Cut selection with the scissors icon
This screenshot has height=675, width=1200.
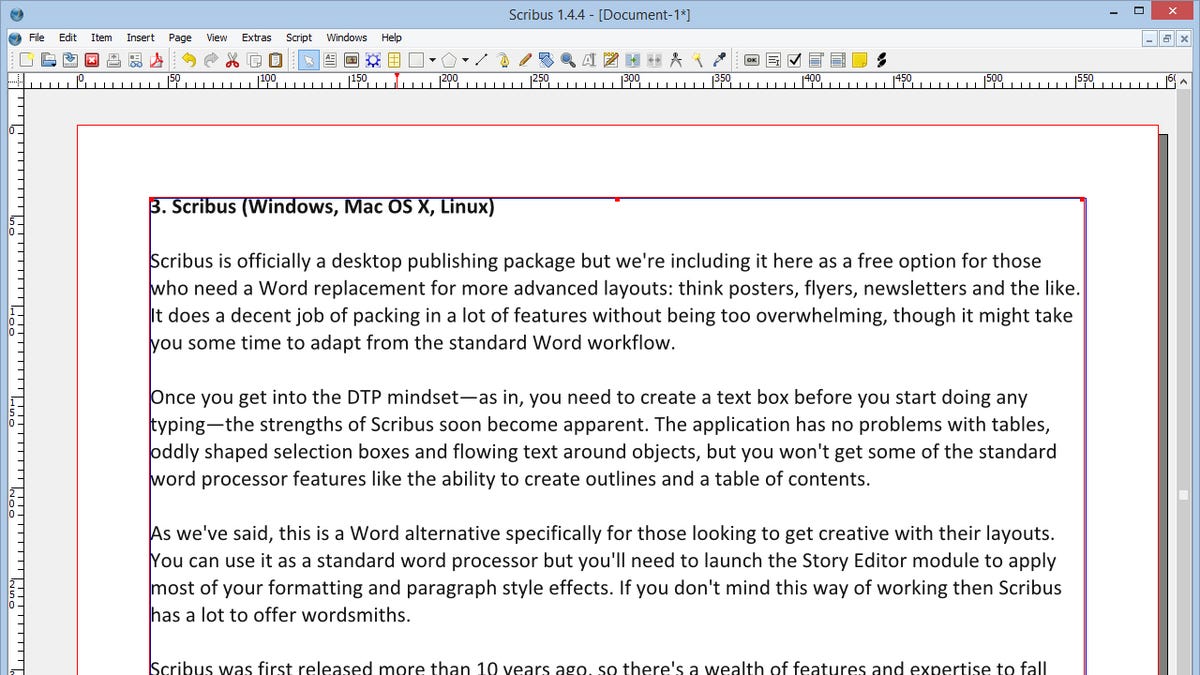(232, 60)
